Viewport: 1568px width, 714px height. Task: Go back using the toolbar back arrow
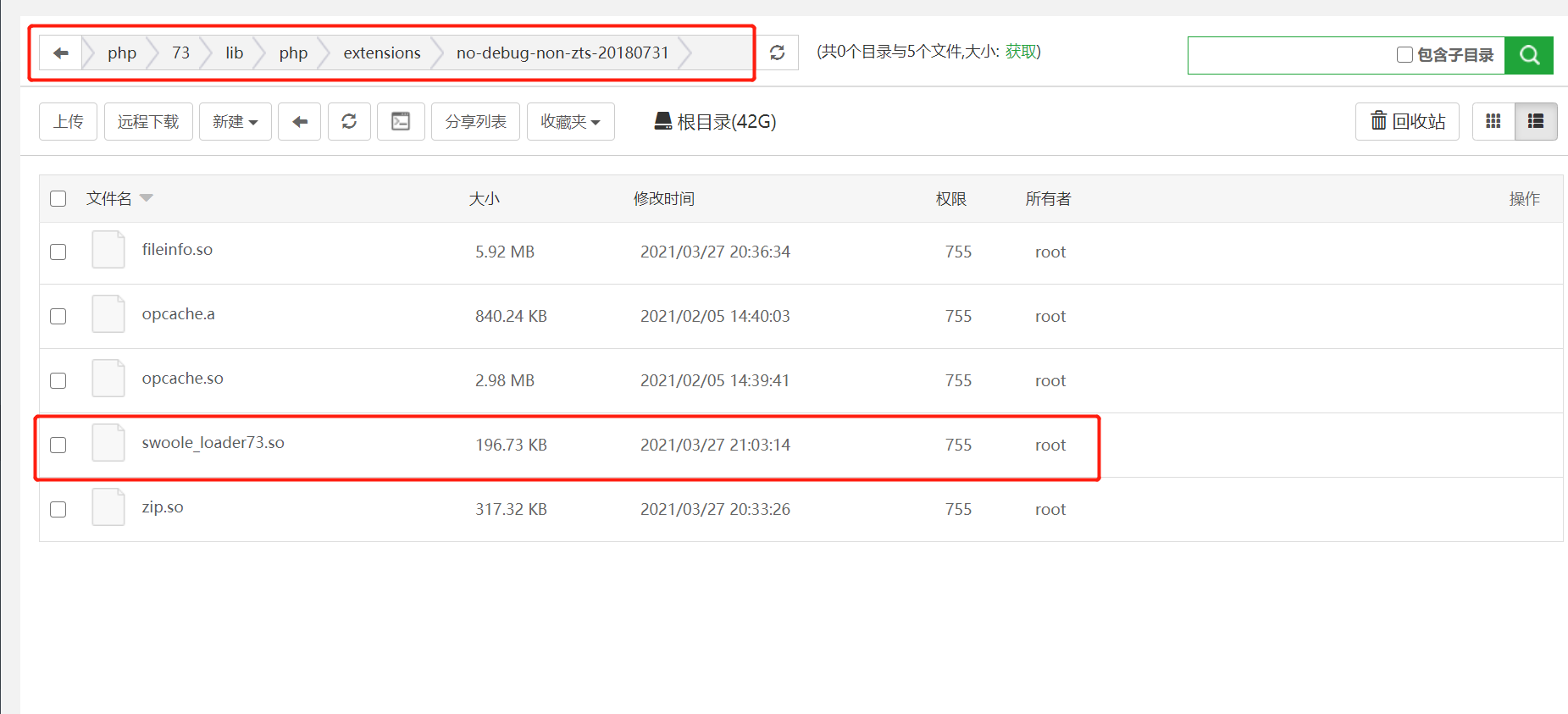(300, 122)
